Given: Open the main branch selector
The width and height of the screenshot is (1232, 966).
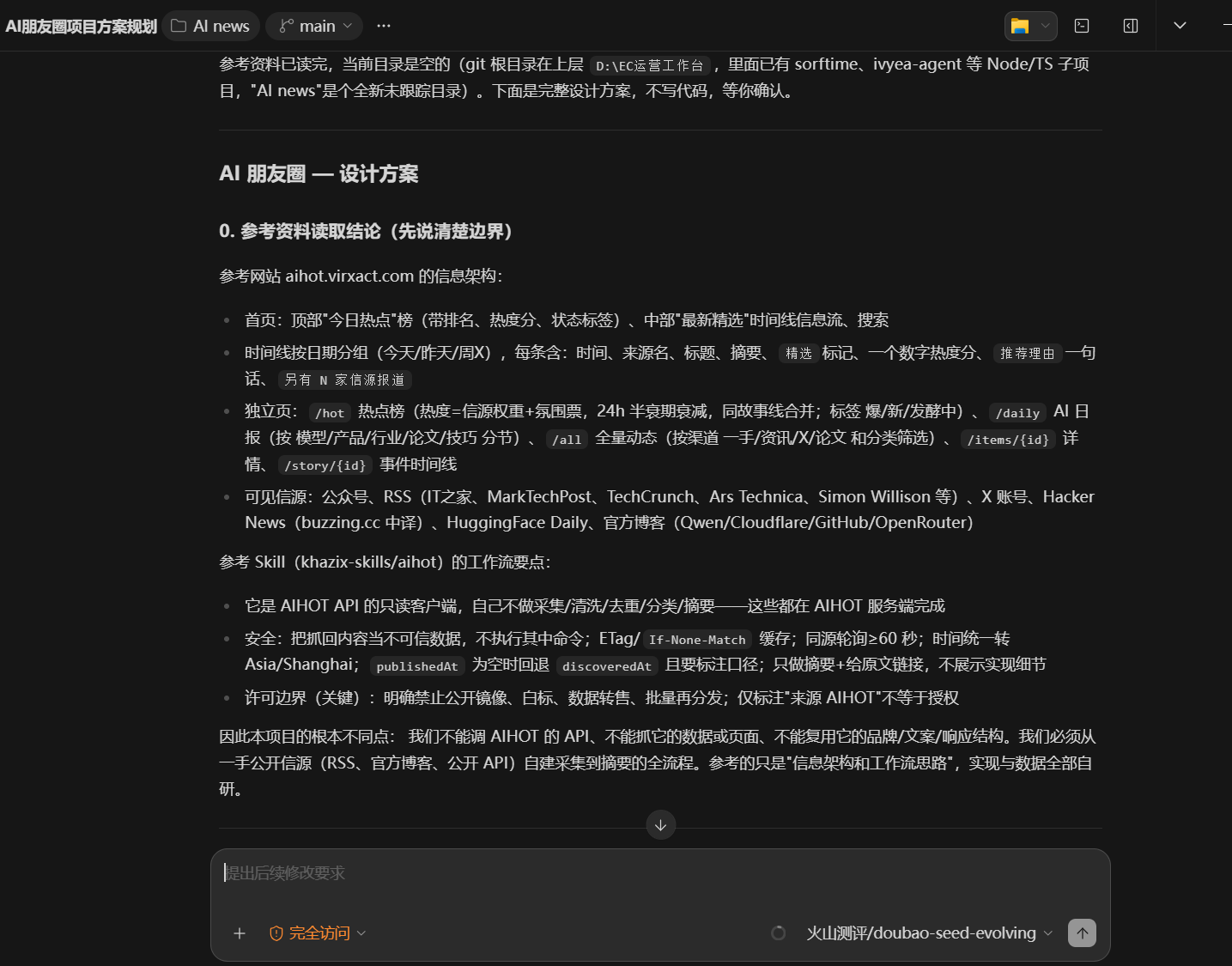Looking at the screenshot, I should coord(314,26).
